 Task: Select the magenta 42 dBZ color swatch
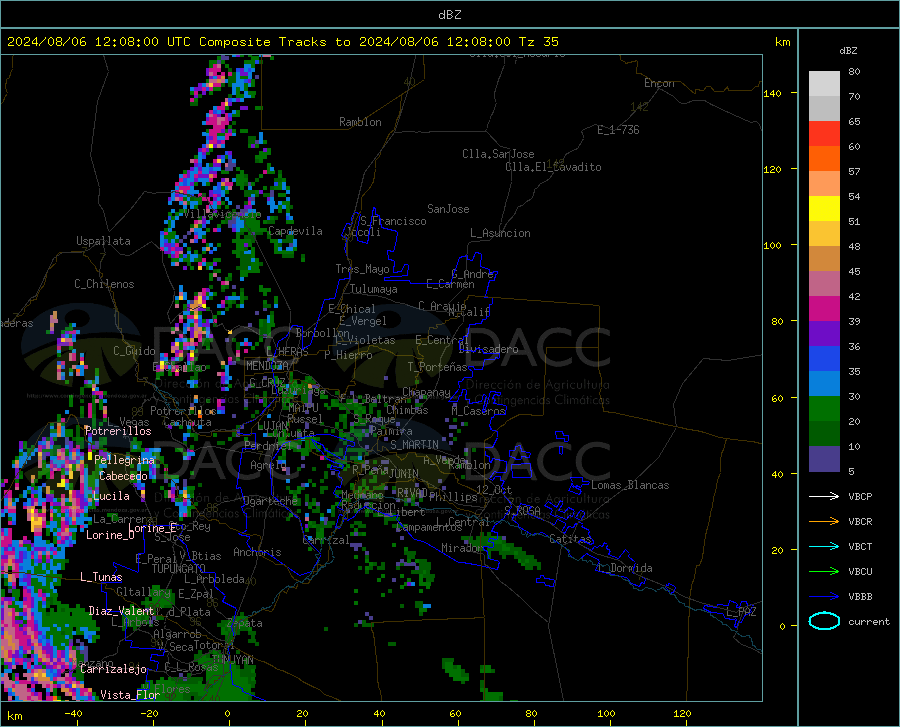click(x=824, y=309)
